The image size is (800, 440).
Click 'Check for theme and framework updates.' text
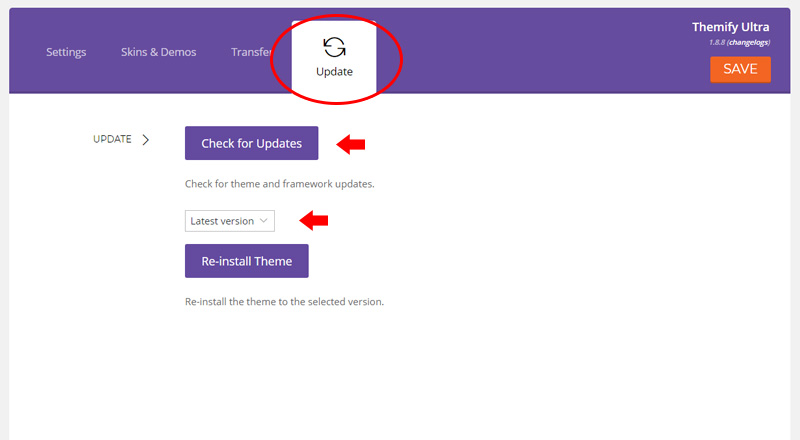tap(280, 184)
